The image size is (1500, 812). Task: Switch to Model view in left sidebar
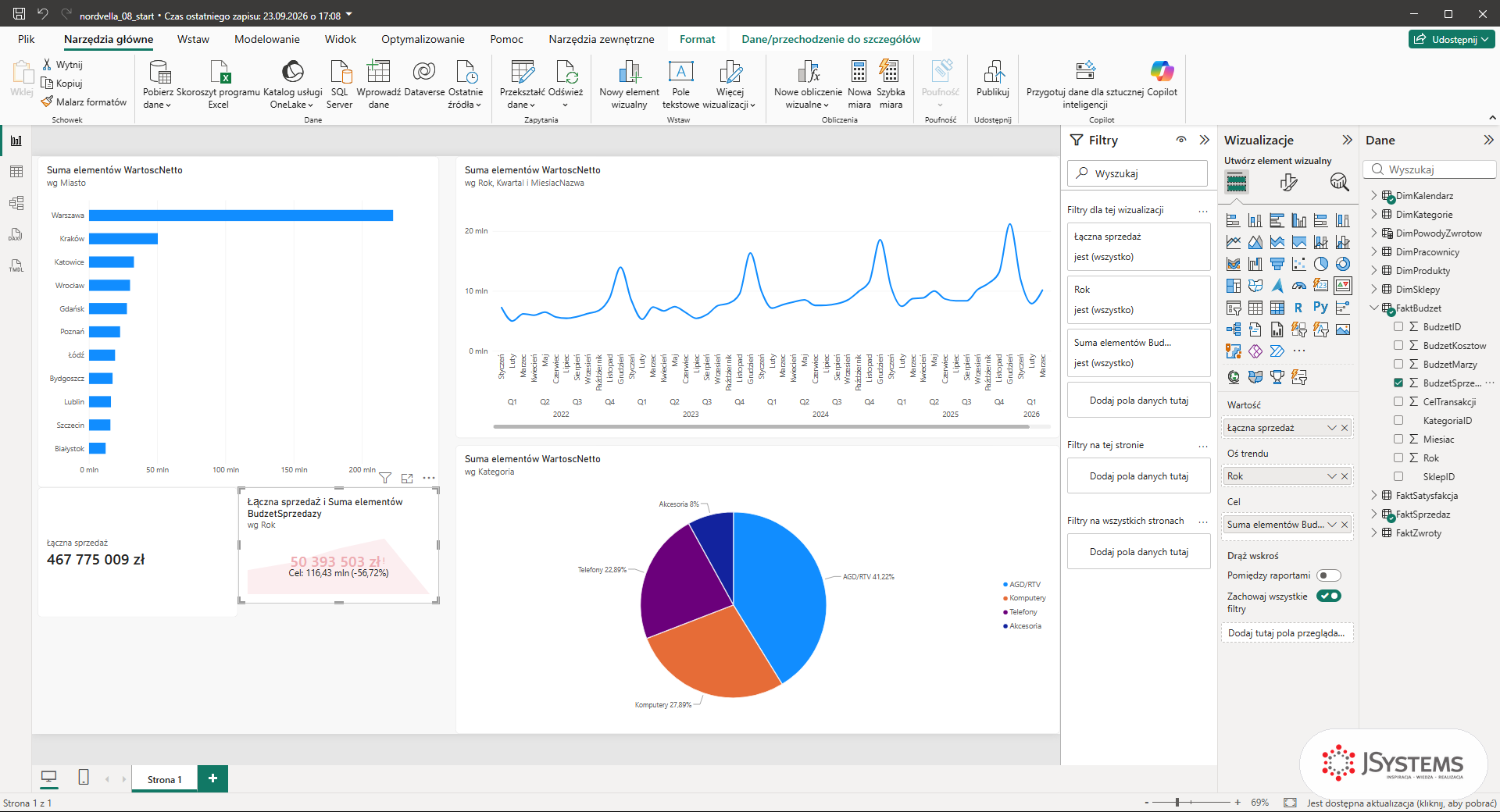click(x=16, y=203)
